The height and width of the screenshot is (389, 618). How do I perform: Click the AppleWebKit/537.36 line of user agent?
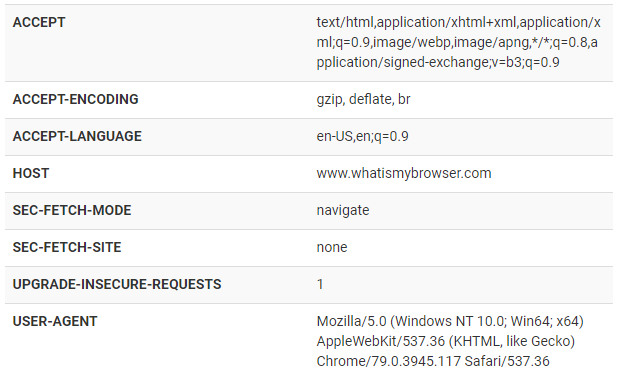(446, 341)
